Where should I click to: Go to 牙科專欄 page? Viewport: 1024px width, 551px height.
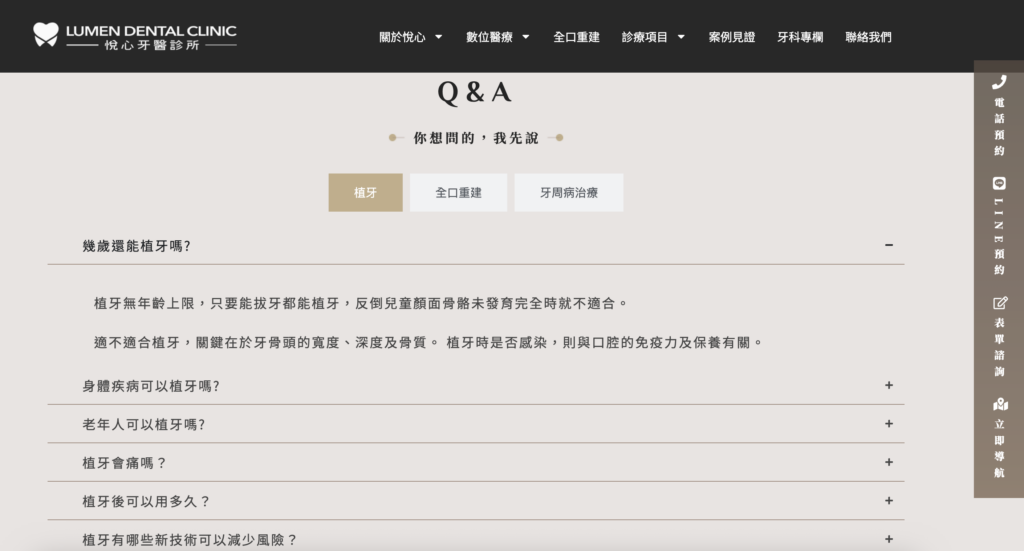[800, 37]
